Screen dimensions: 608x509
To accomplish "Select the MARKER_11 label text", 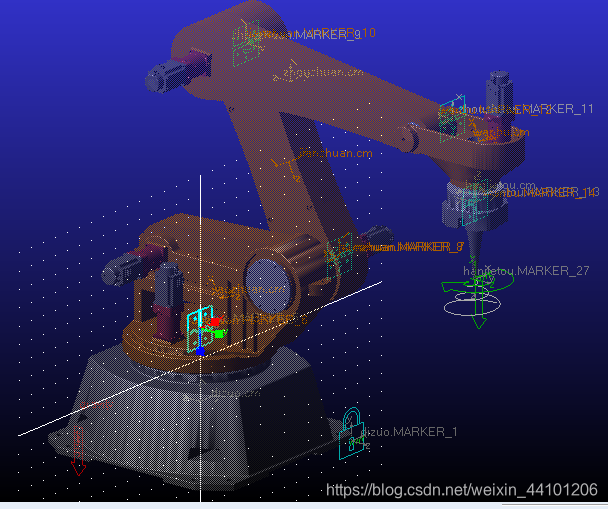I will point(558,108).
